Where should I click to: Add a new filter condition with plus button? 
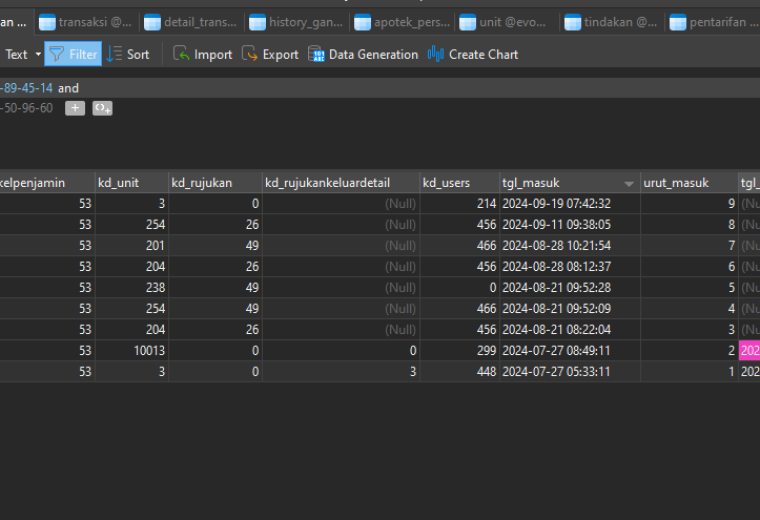(75, 108)
